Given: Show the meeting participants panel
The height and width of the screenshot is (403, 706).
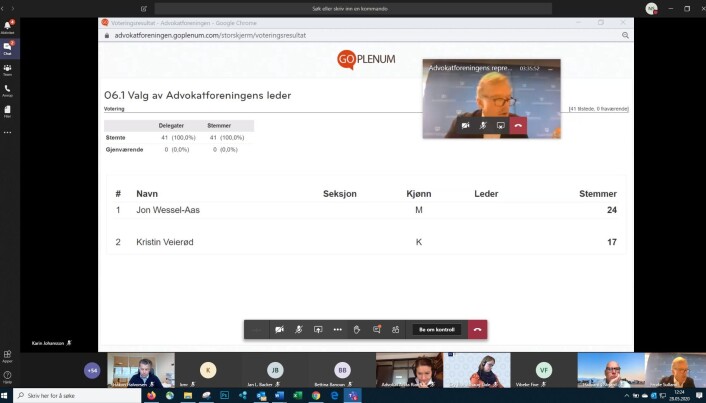Looking at the screenshot, I should (396, 330).
